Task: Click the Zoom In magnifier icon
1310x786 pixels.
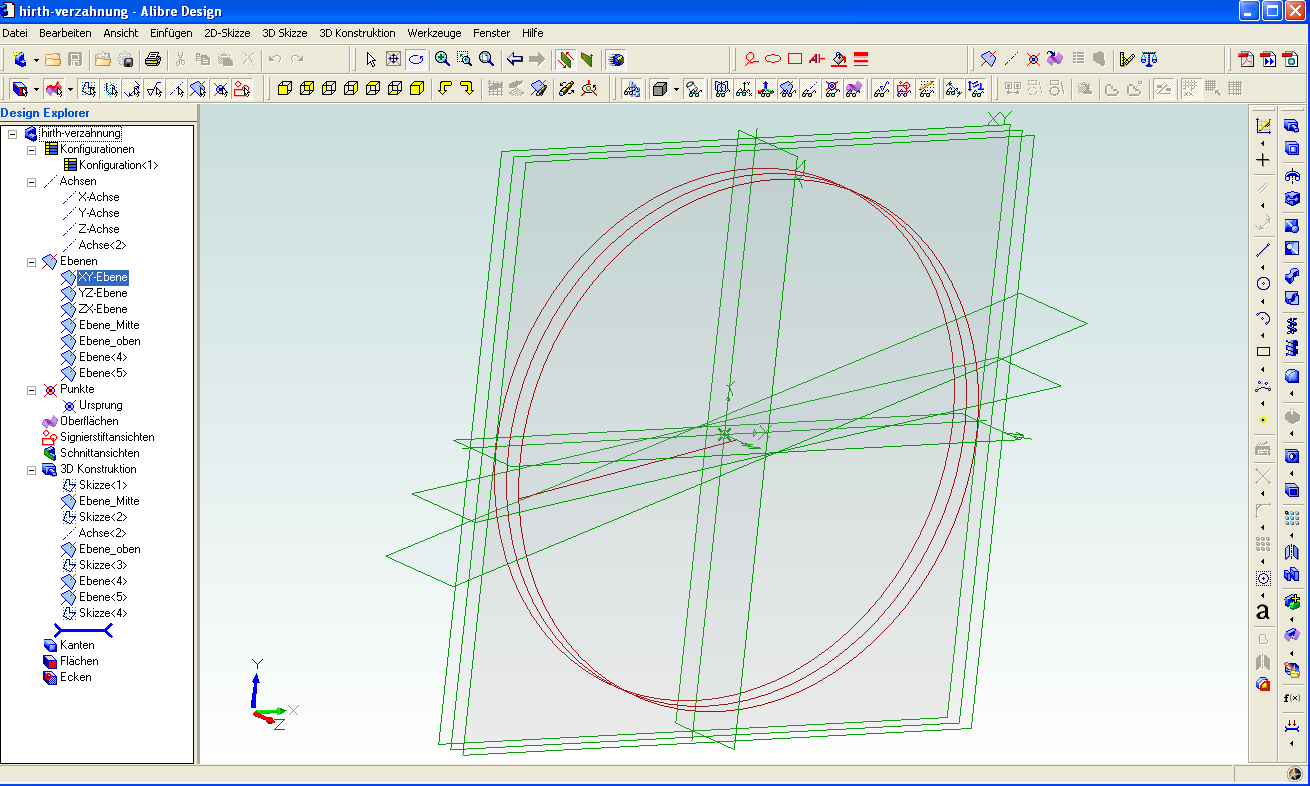Action: 442,59
